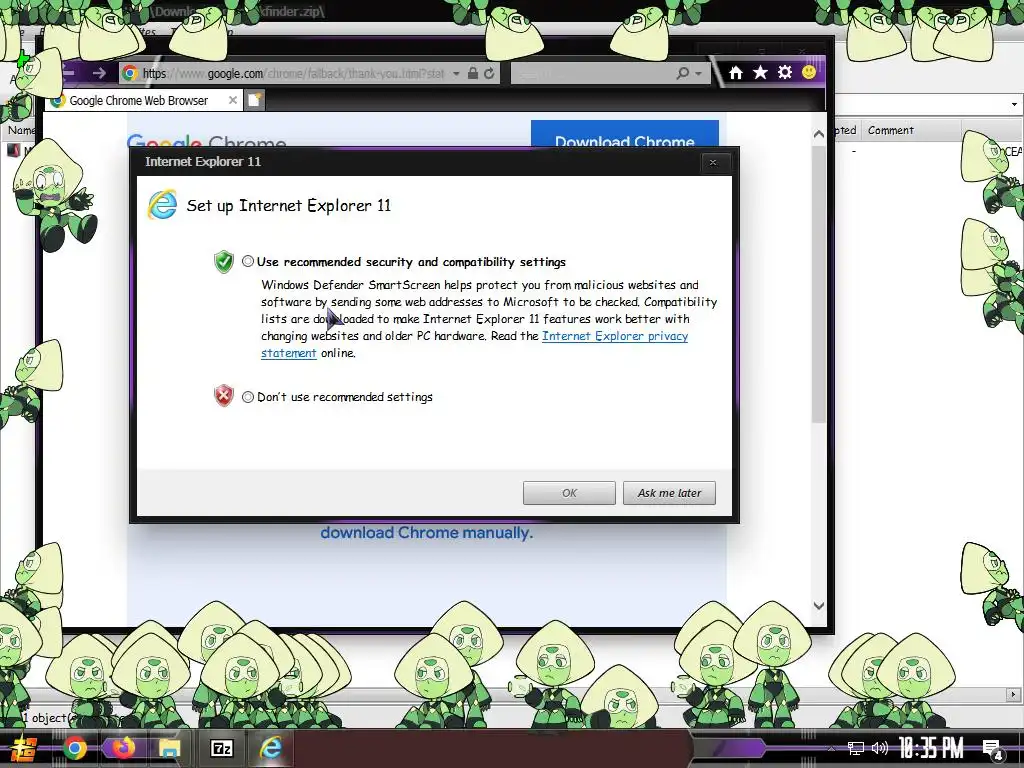Click the Name column header in 7-Zip
The image size is (1024, 768).
coord(22,130)
